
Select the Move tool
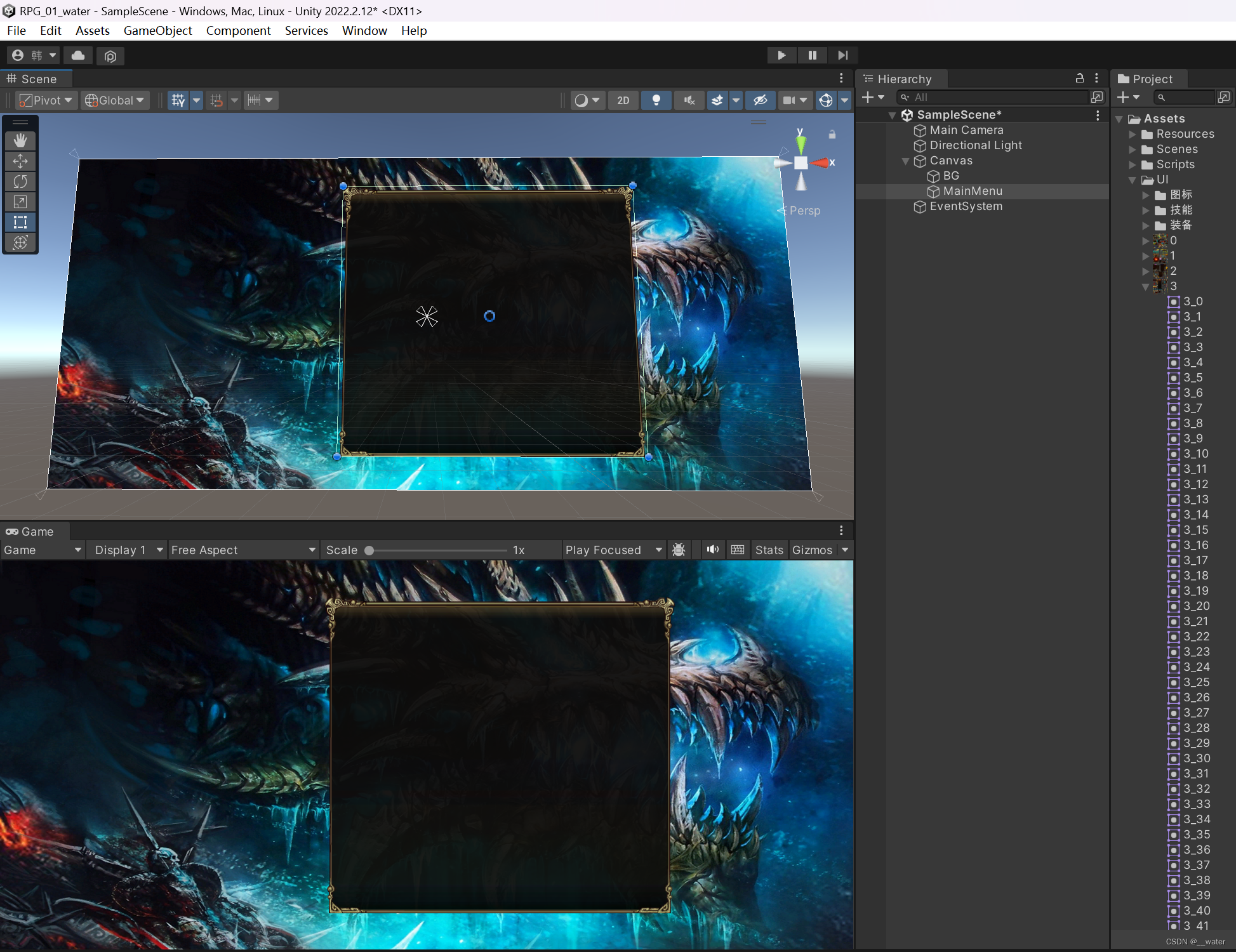(20, 161)
